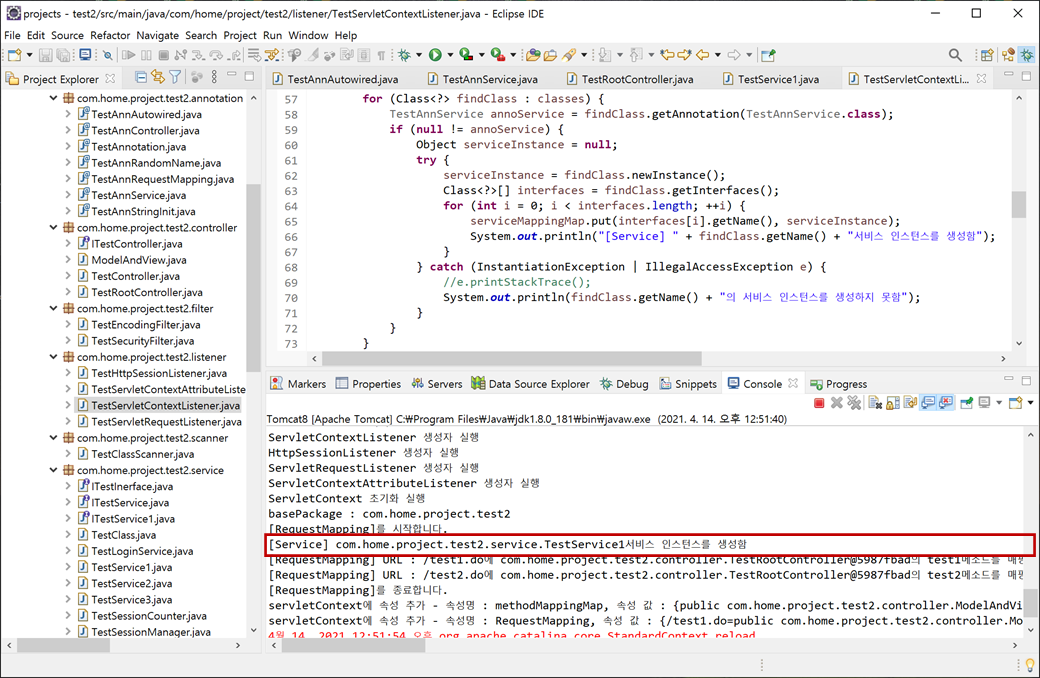Open Project Explorer view menu (three dots)
The width and height of the screenshot is (1040, 678).
[x=214, y=77]
